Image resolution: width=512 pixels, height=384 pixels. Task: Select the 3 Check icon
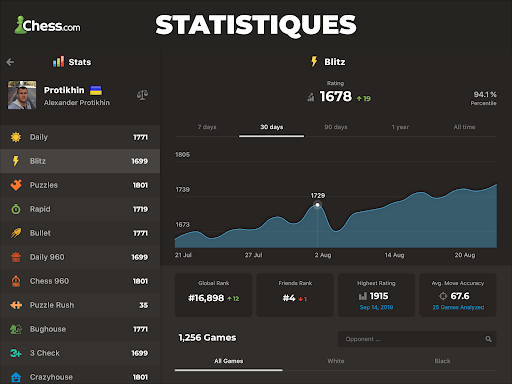click(x=16, y=353)
